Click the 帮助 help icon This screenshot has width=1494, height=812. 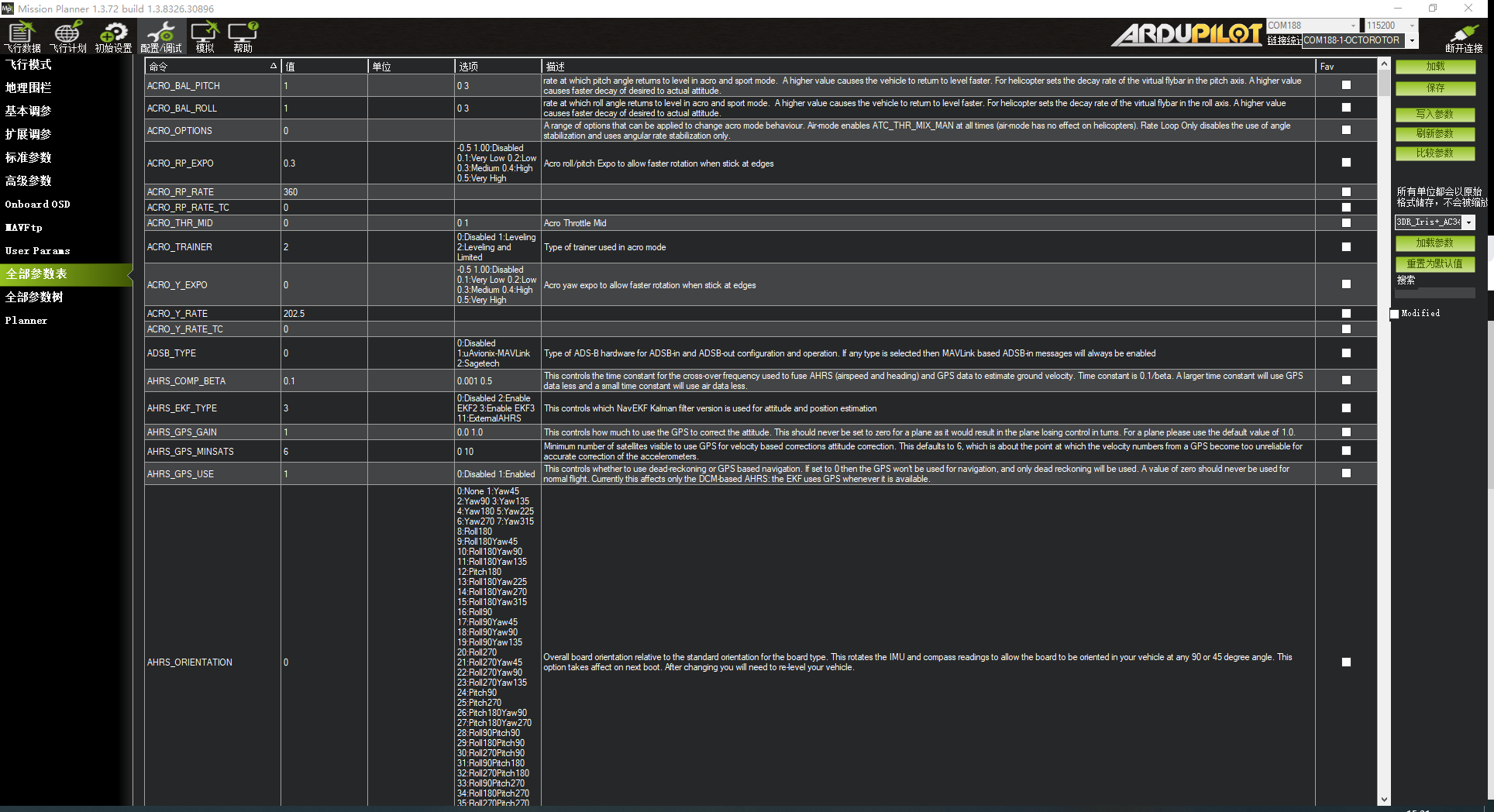click(243, 36)
